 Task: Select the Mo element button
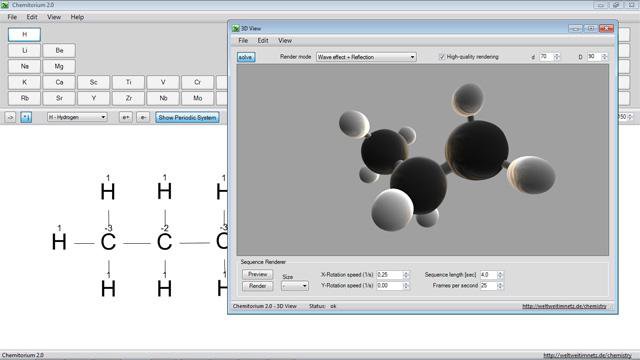click(198, 98)
